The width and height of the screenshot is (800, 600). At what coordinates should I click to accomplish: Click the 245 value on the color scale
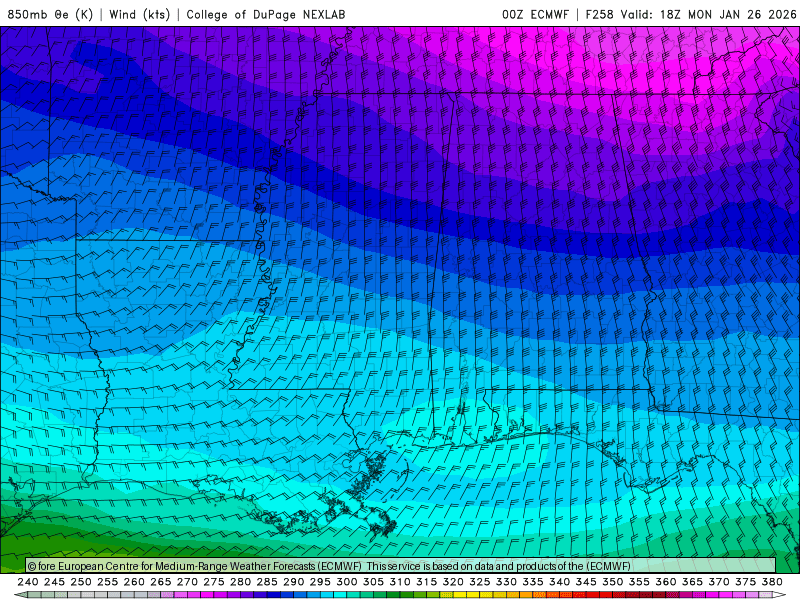tap(54, 582)
